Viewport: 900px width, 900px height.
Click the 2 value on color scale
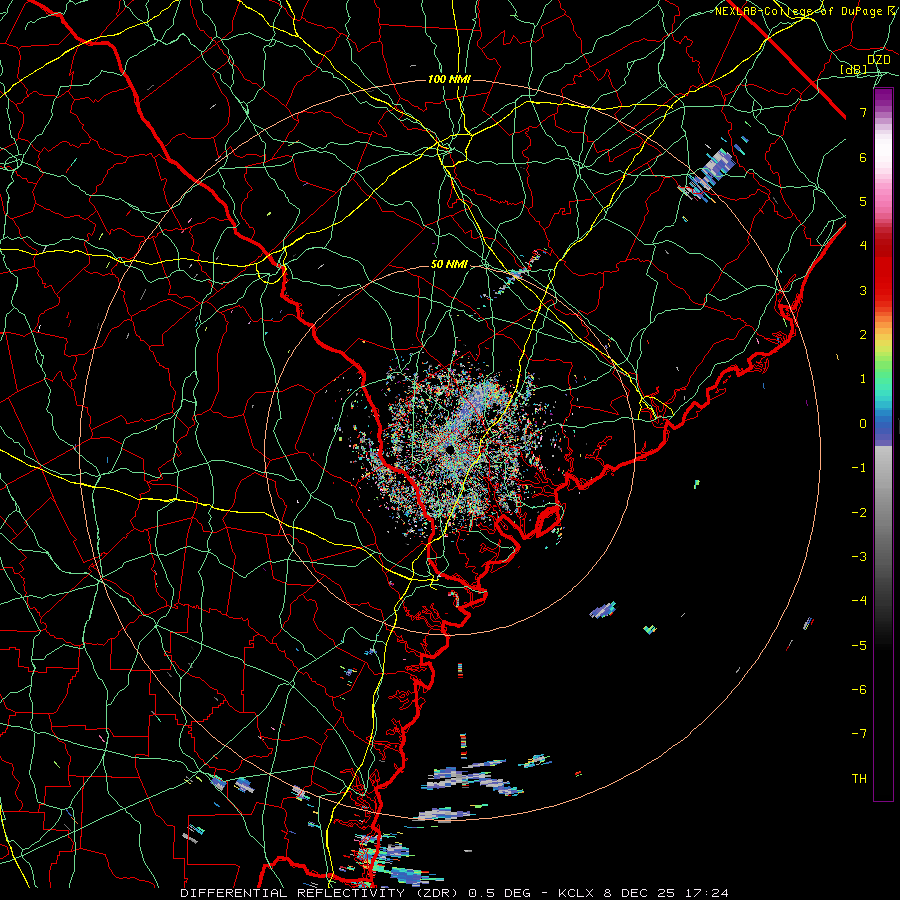863,335
